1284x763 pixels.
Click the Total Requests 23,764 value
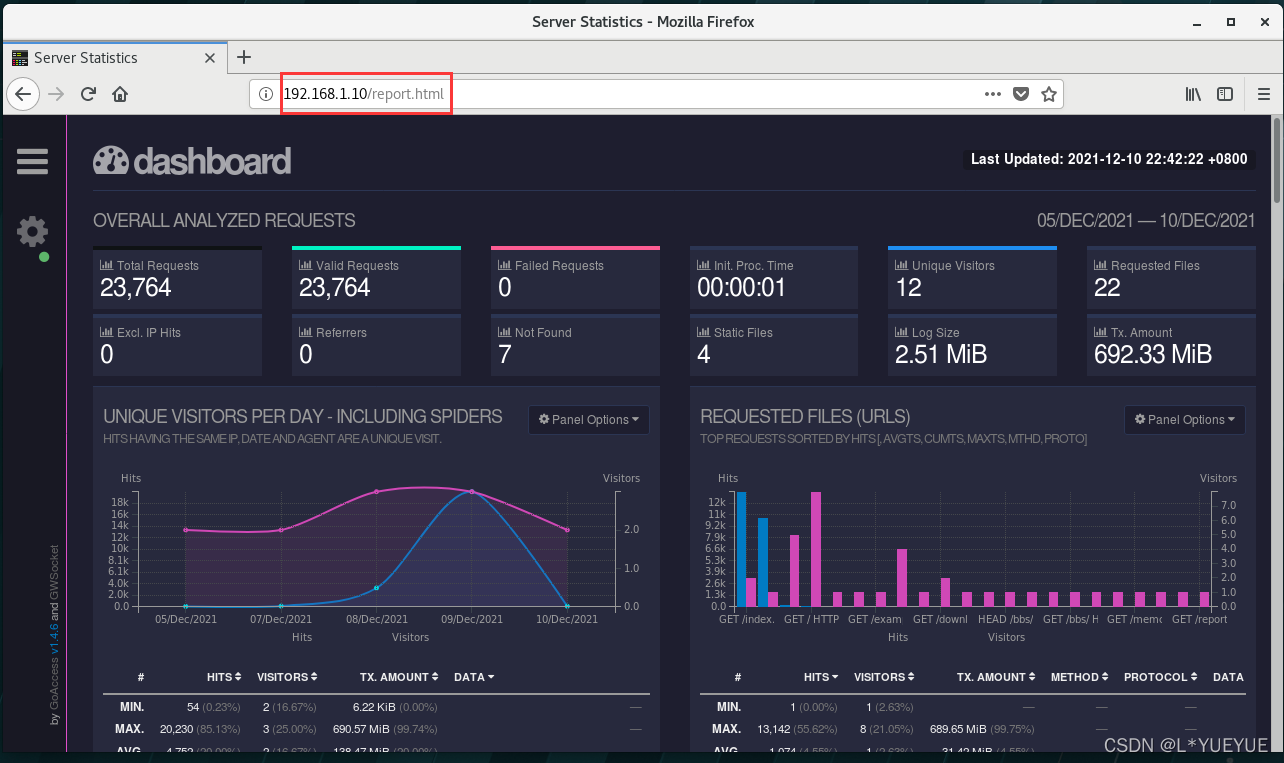(x=136, y=288)
